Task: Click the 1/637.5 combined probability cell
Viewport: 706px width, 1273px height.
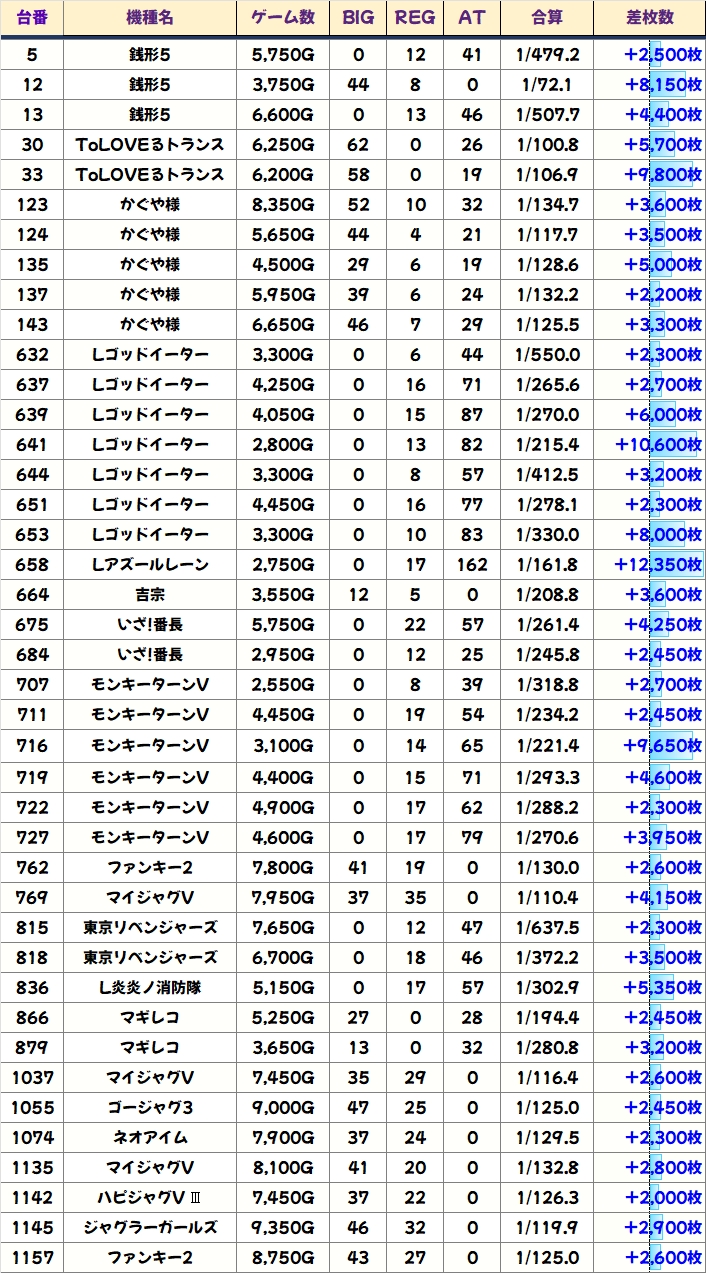Action: coord(547,928)
